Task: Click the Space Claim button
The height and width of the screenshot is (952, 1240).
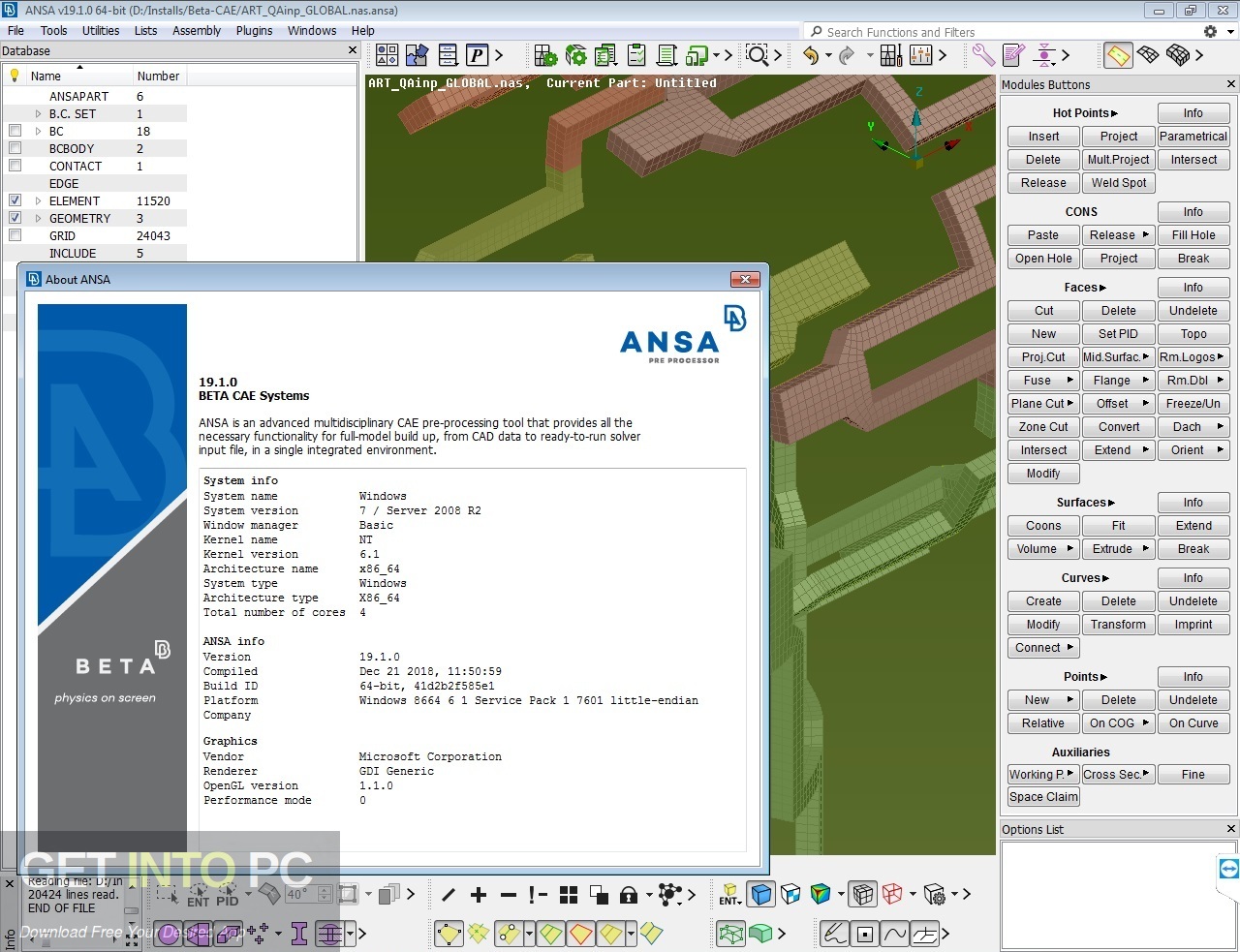Action: (1043, 797)
